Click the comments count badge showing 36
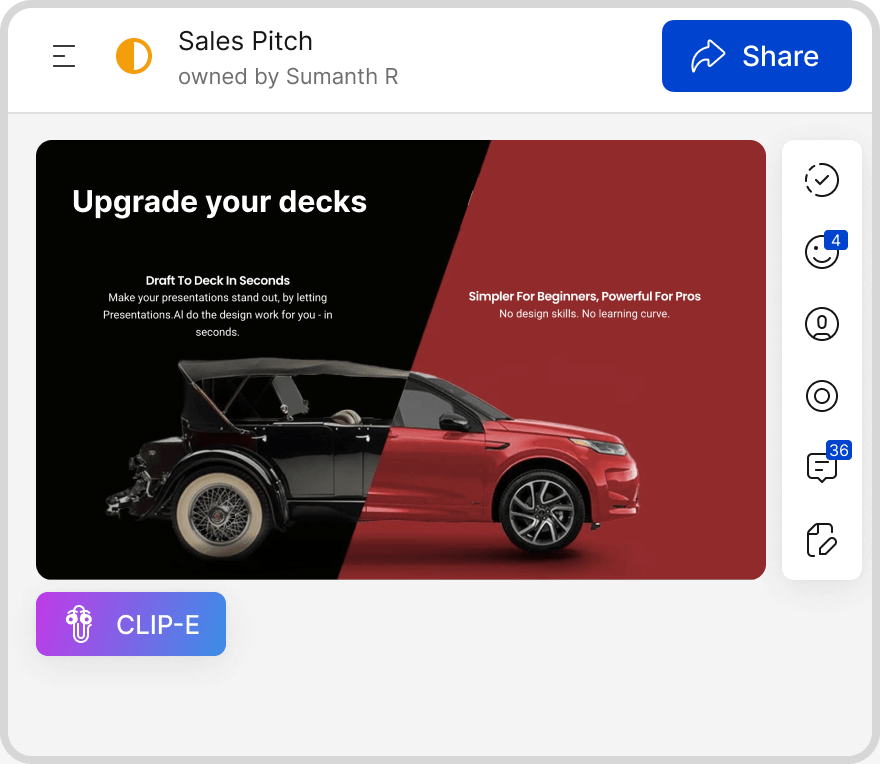 pyautogui.click(x=838, y=450)
